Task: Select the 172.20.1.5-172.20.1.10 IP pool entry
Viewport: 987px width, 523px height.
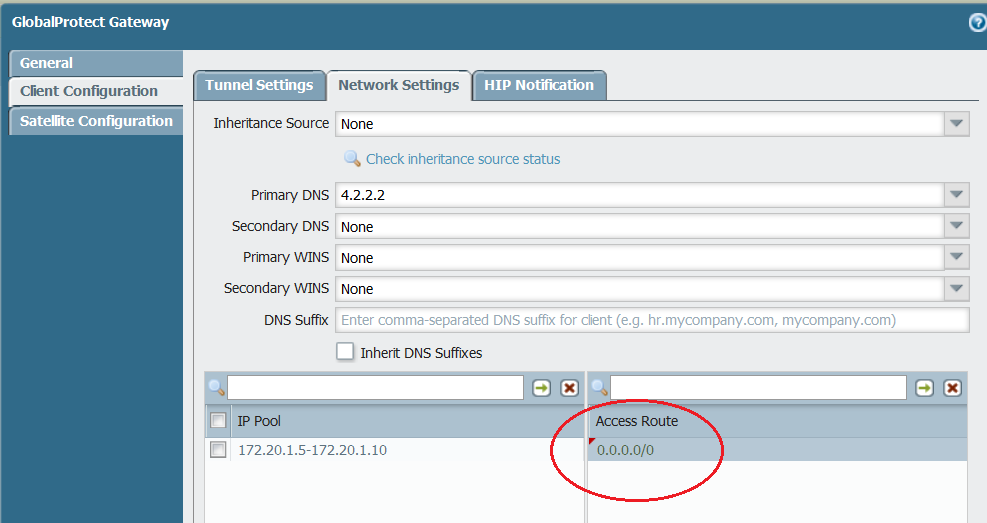Action: [x=312, y=450]
